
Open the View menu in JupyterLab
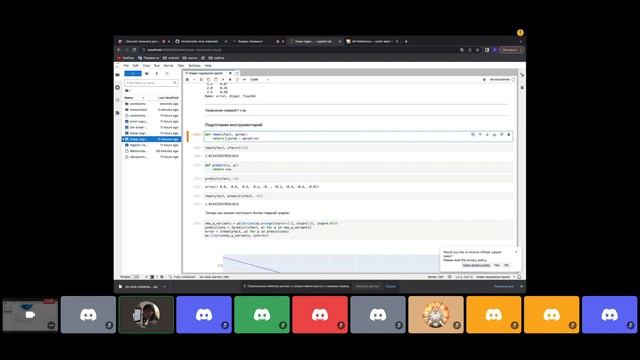click(146, 65)
